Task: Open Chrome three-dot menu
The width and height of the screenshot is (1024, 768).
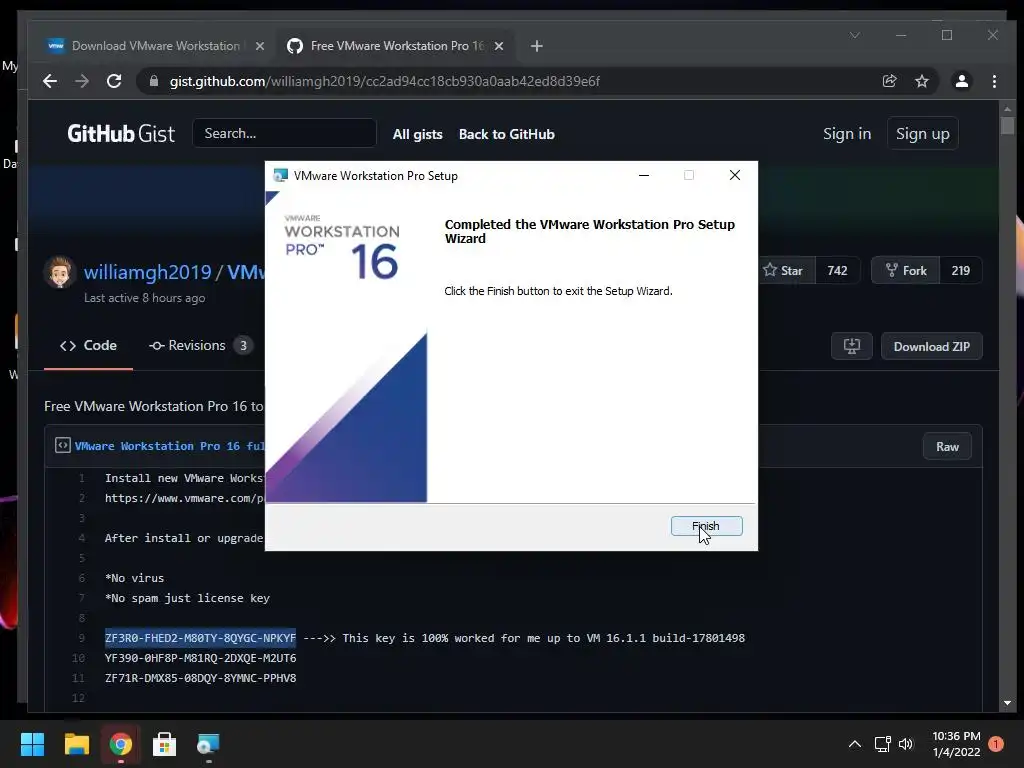Action: click(x=994, y=81)
